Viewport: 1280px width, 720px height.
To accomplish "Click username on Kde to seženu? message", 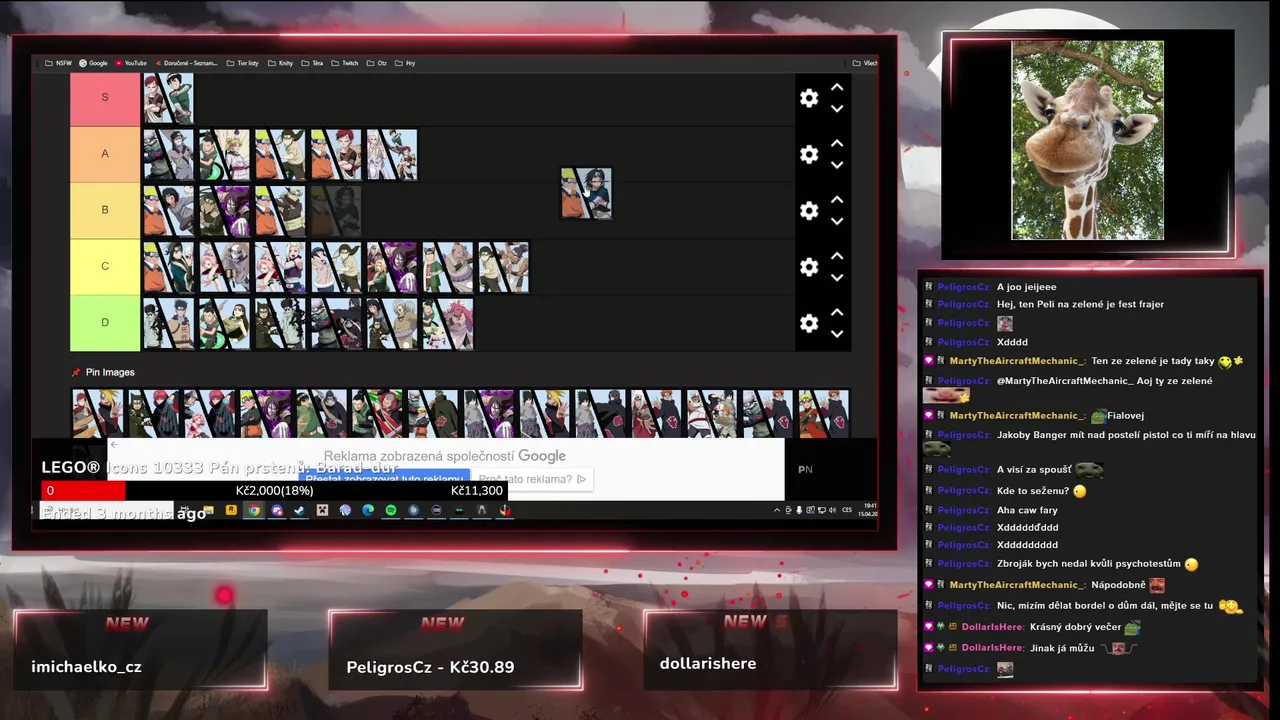I will tap(964, 490).
